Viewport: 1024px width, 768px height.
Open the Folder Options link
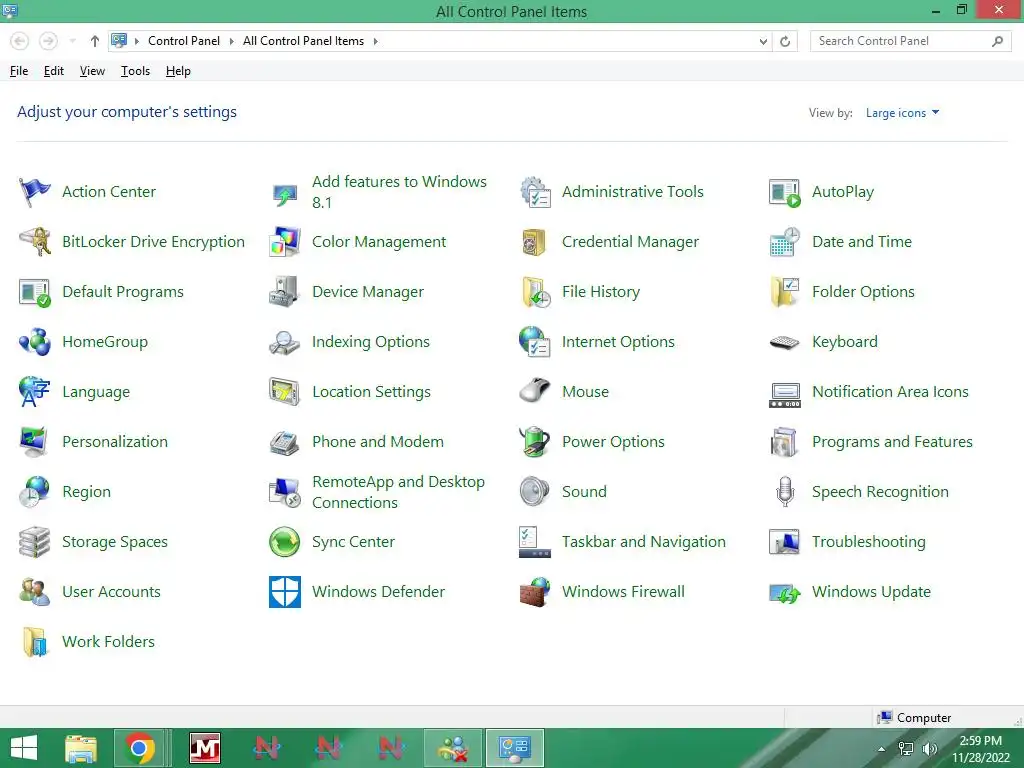click(x=863, y=292)
